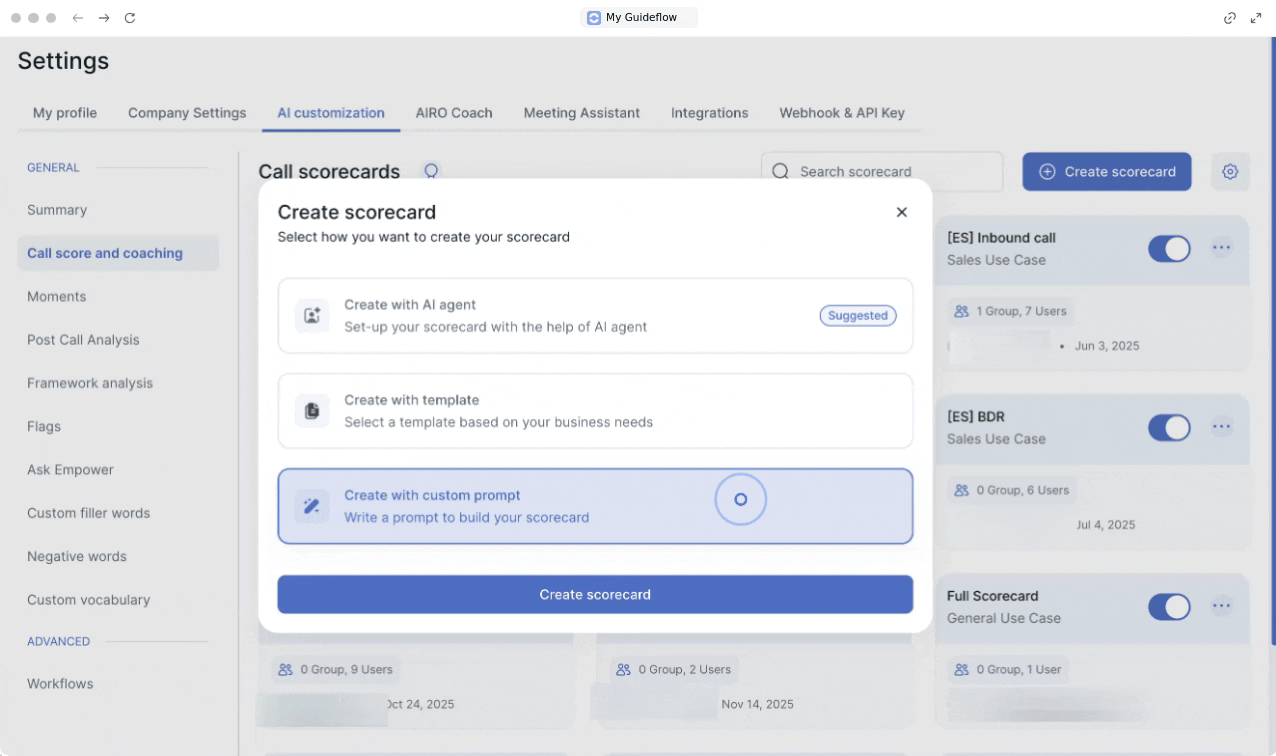Click the AI agent option icon
The width and height of the screenshot is (1276, 756).
[312, 316]
